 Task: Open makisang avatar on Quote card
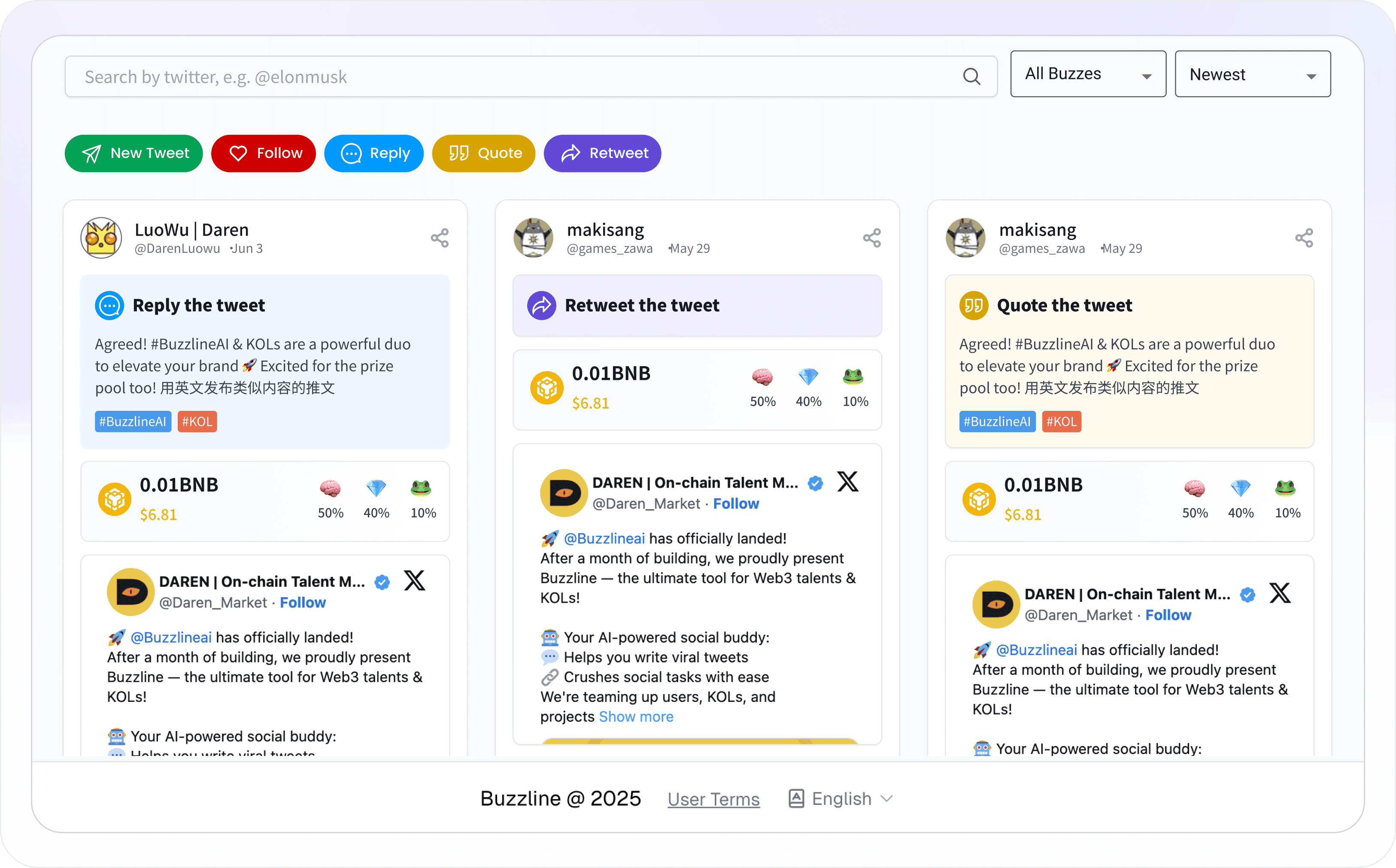click(x=966, y=238)
